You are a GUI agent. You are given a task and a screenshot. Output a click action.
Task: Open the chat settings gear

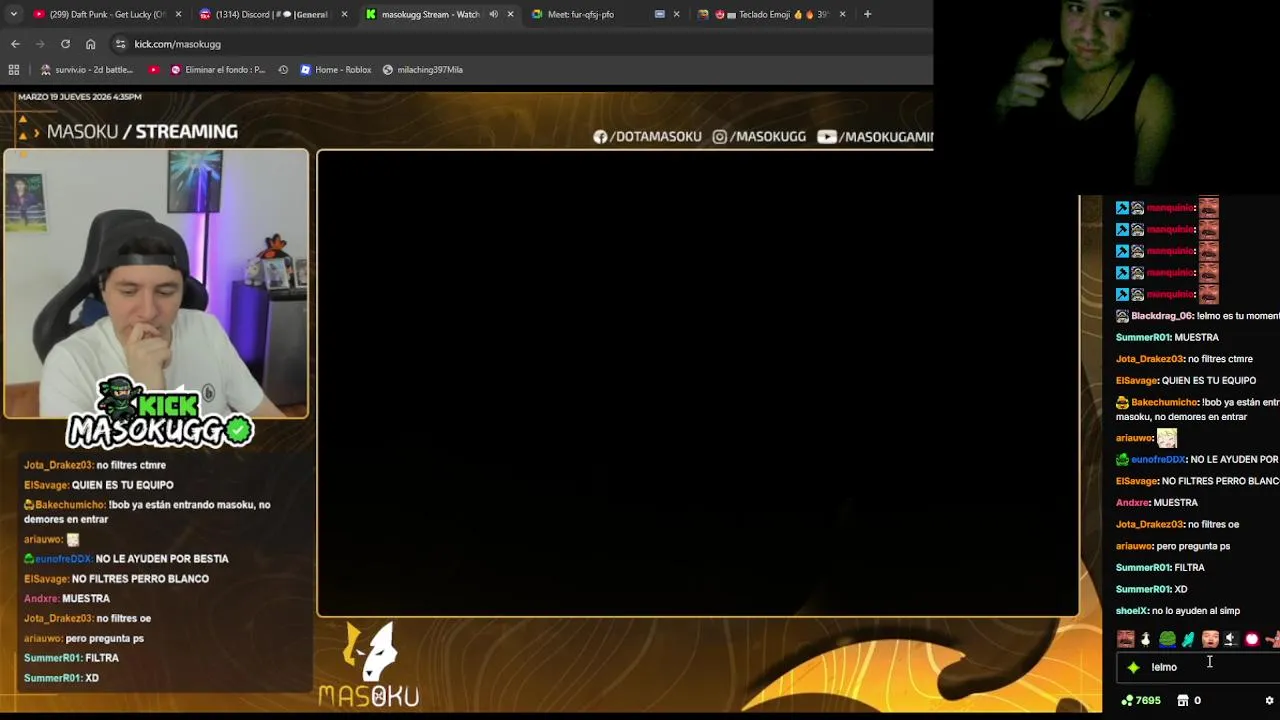tap(1269, 701)
